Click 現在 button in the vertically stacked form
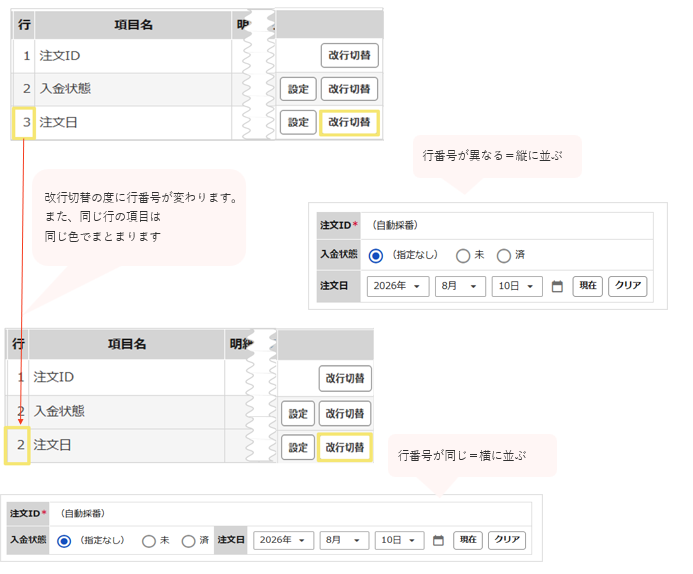Viewport: 693px width, 574px height. tap(587, 286)
